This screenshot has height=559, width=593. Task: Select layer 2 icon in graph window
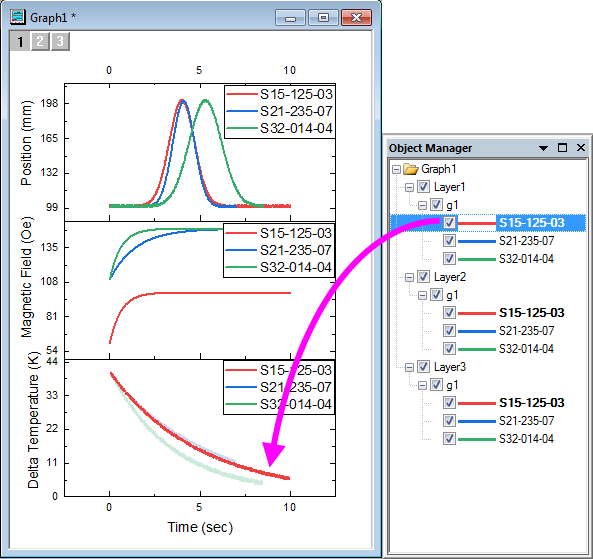40,41
